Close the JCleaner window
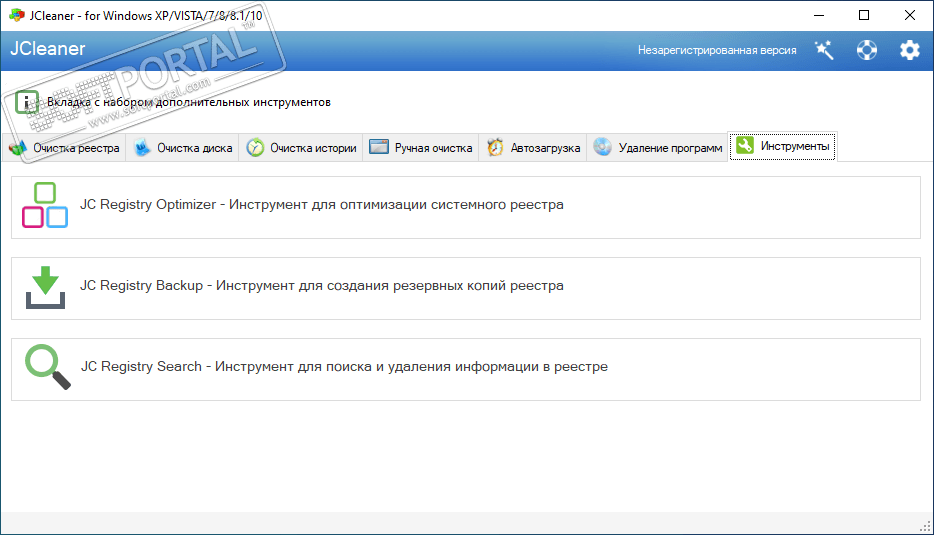Viewport: 934px width, 535px height. click(910, 15)
